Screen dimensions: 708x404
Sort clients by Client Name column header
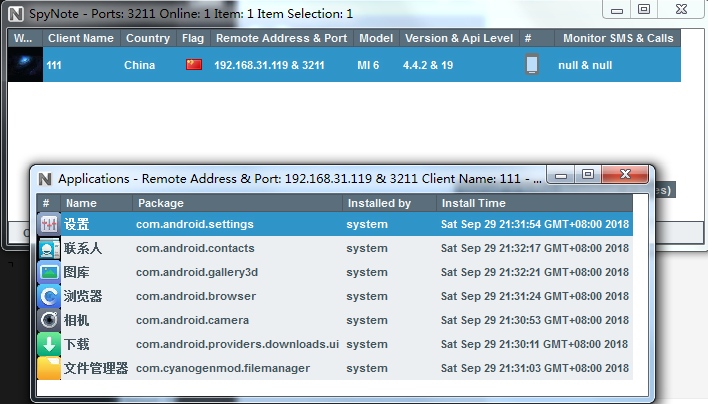81,38
